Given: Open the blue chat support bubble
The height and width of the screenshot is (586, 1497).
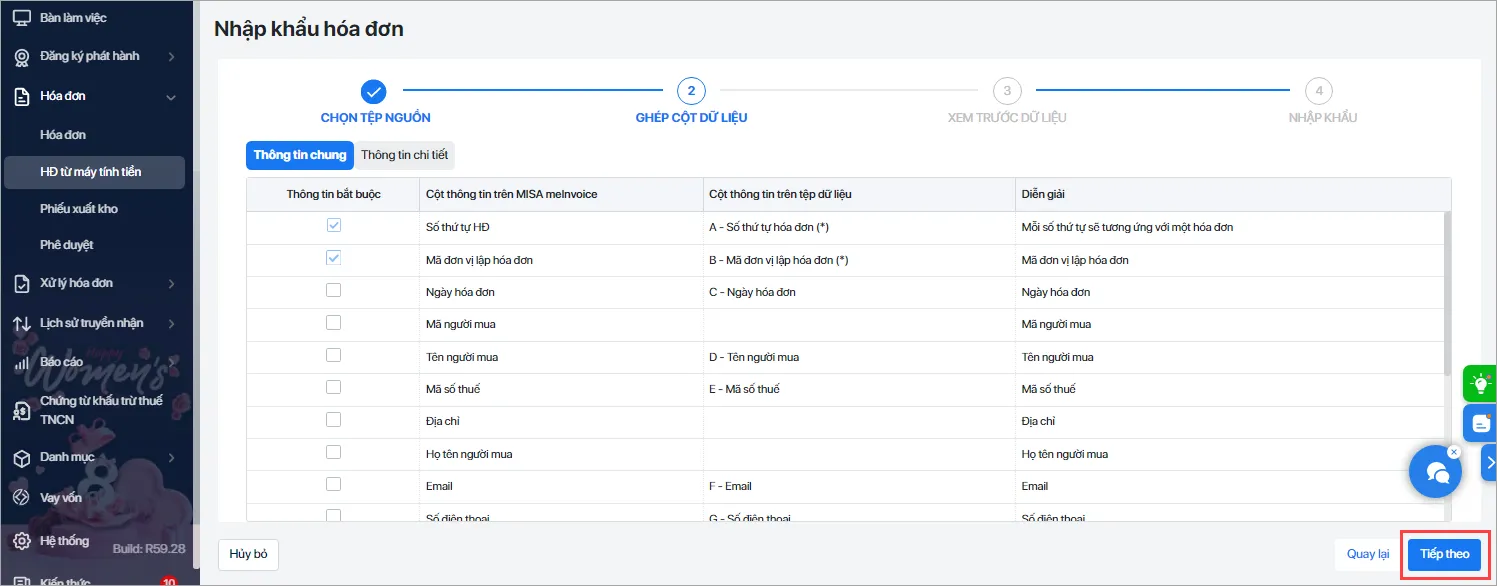Looking at the screenshot, I should click(1435, 472).
